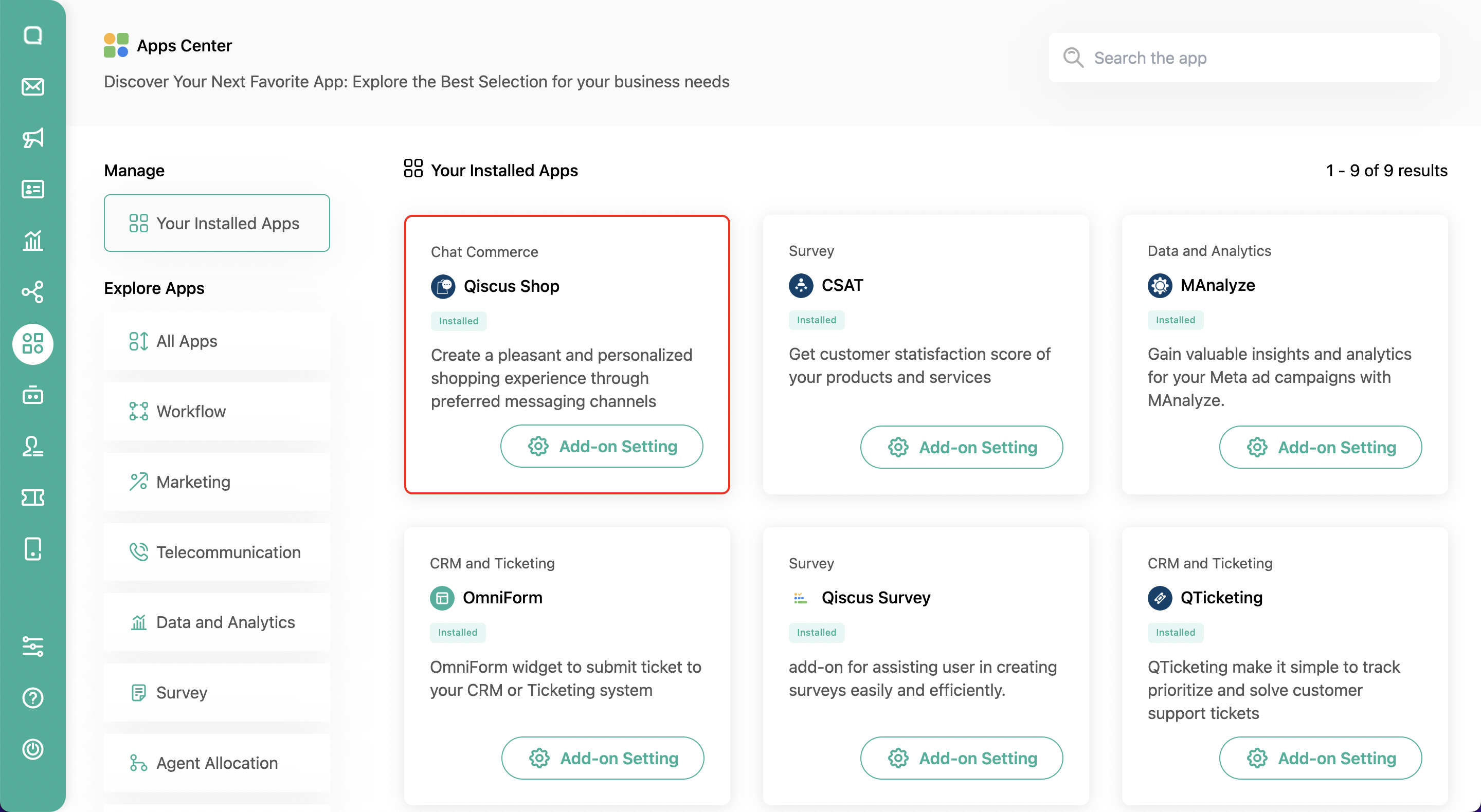
Task: Open the Workflow category
Action: pyautogui.click(x=216, y=412)
